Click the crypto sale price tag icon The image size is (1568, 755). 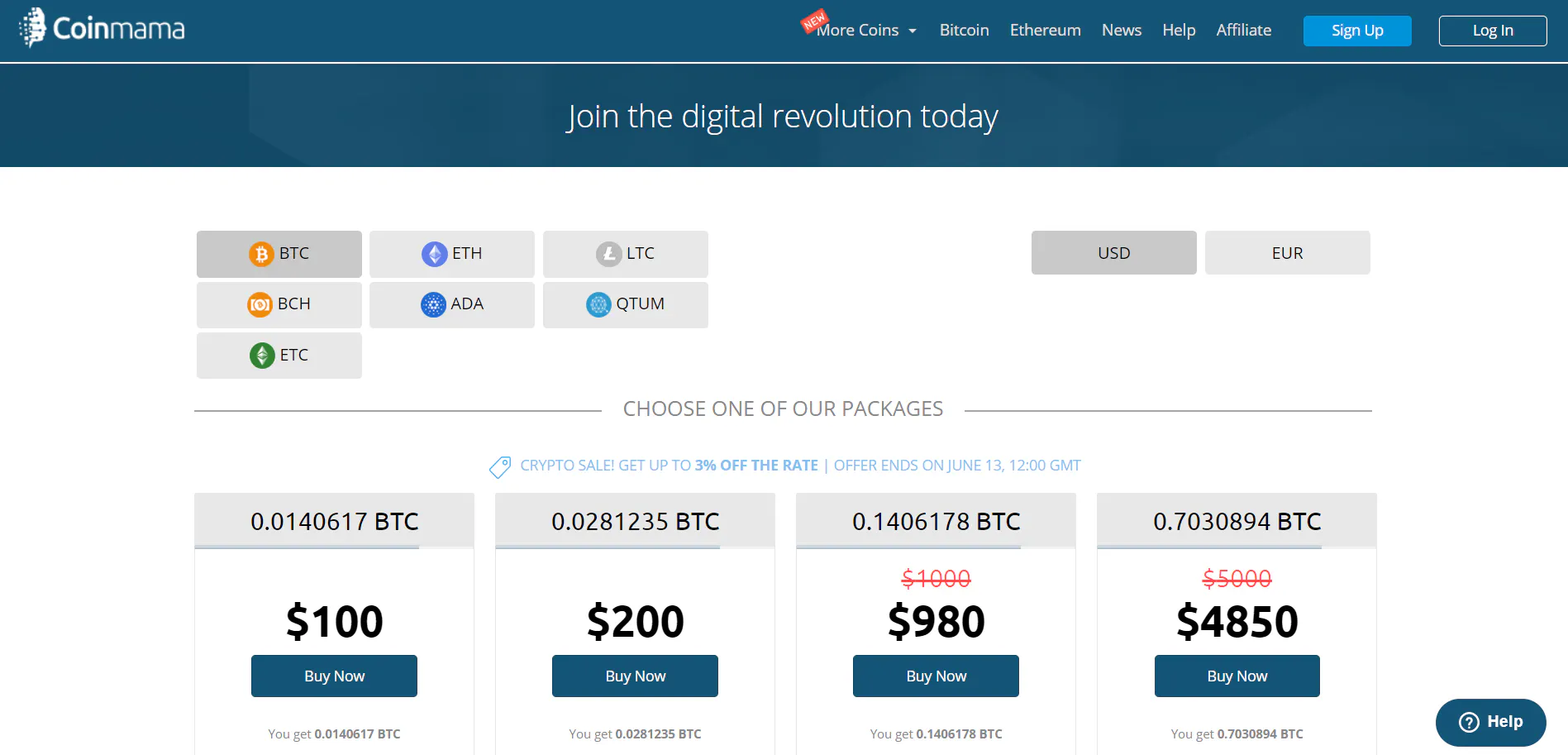click(500, 467)
